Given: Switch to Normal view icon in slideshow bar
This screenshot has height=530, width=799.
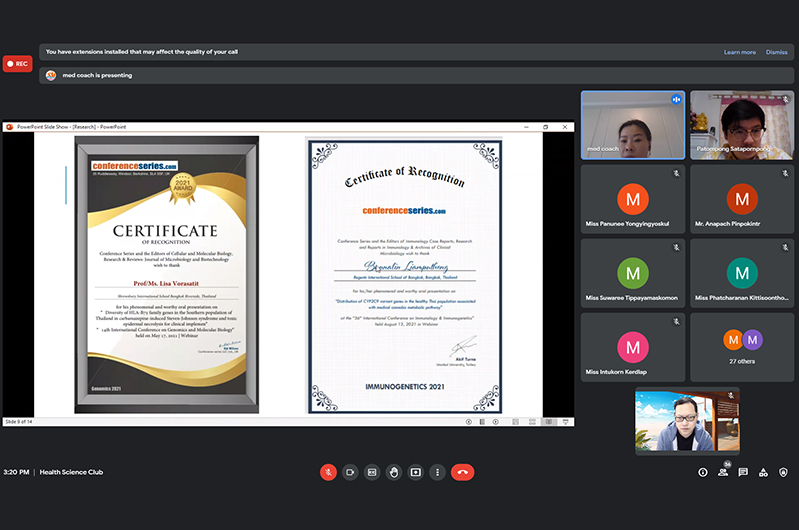Looking at the screenshot, I should point(516,422).
